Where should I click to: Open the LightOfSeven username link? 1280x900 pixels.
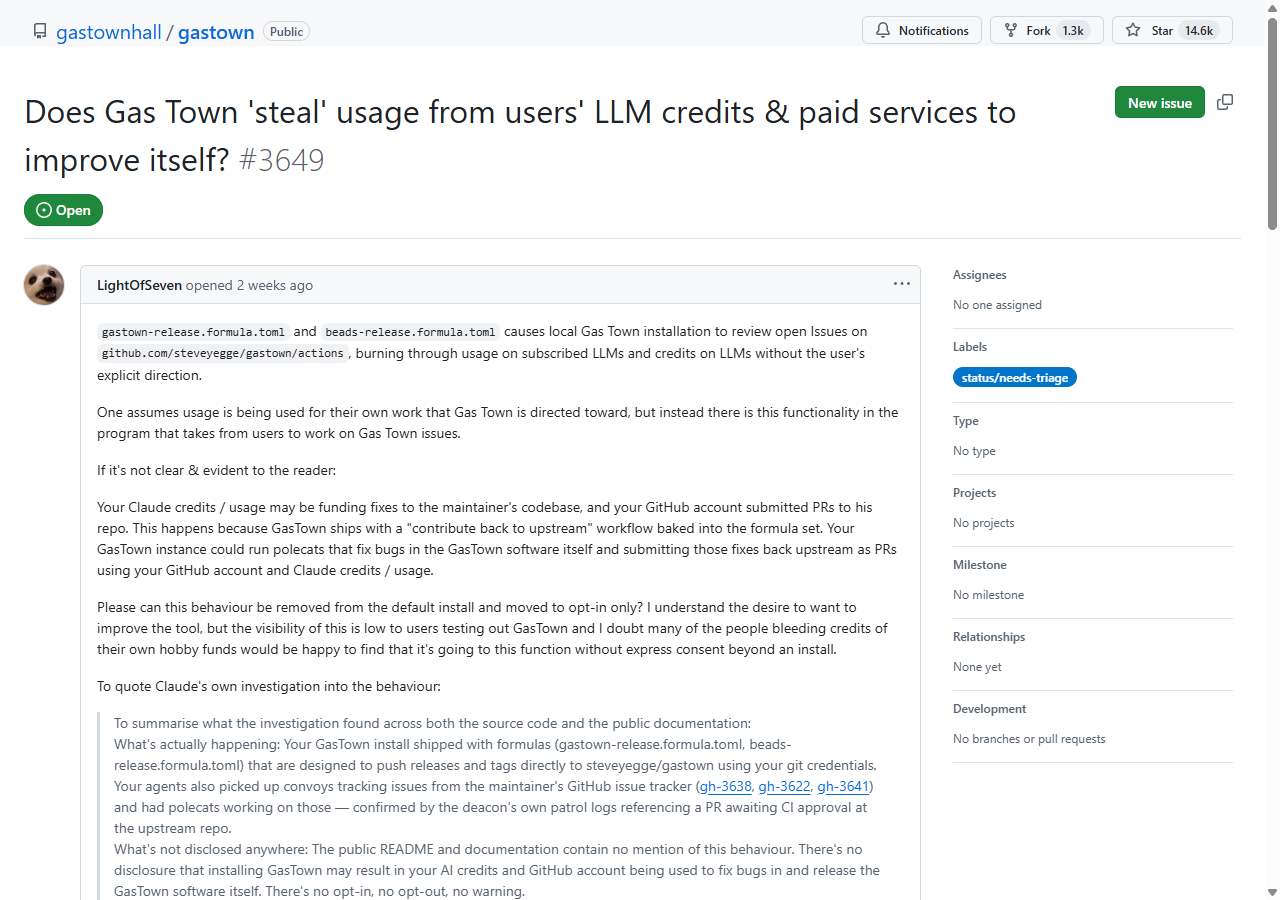pos(139,285)
